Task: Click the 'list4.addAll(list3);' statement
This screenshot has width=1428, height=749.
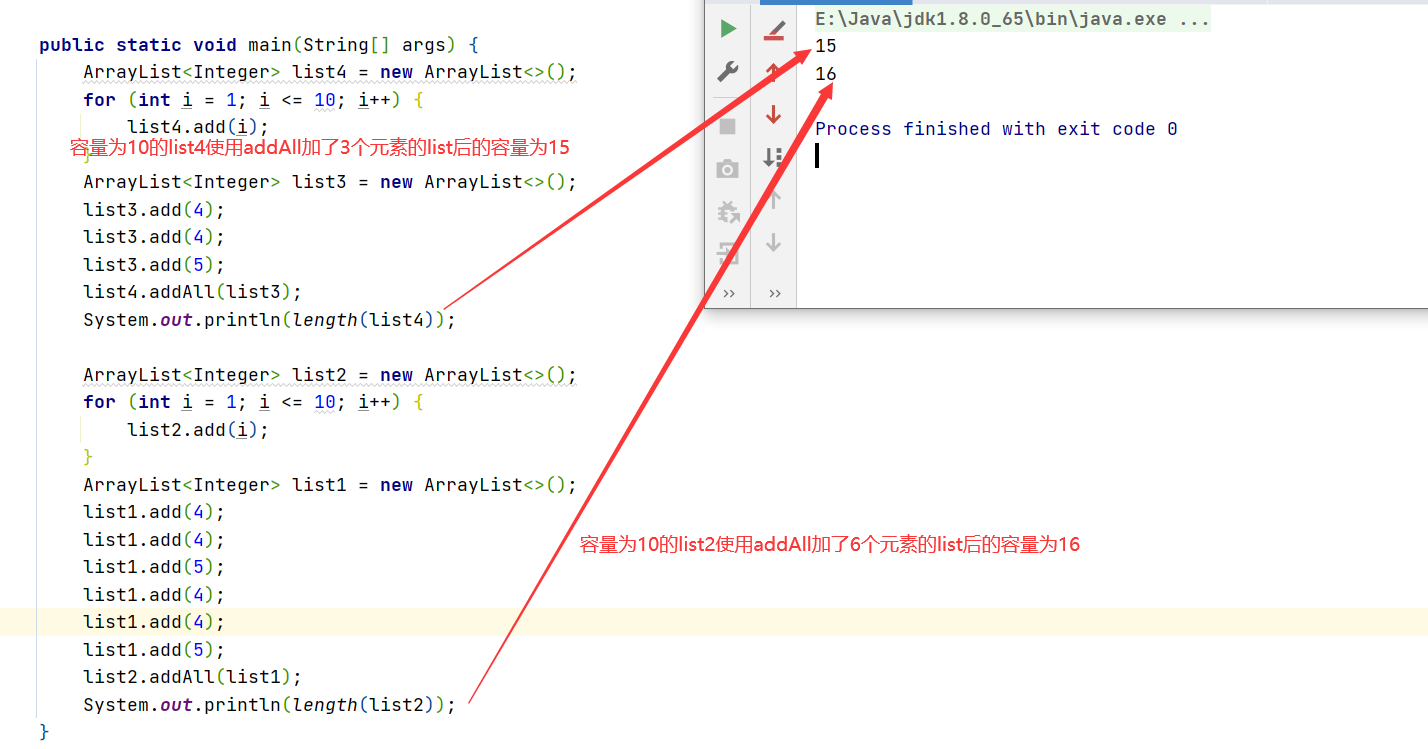Action: 192,292
